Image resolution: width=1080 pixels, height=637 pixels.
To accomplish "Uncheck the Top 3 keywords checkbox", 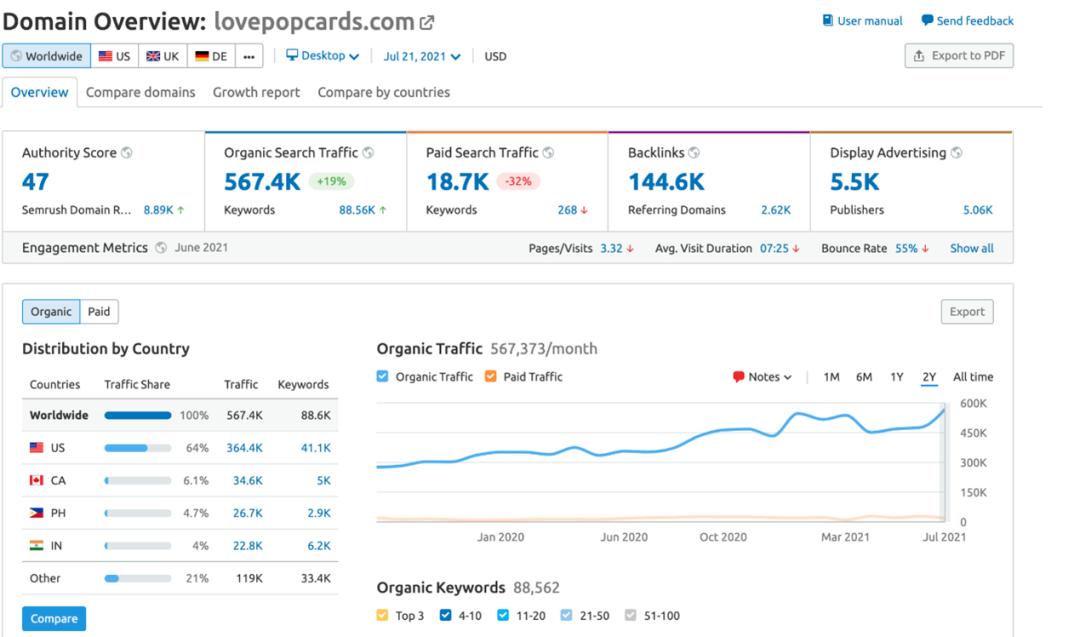I will (383, 616).
